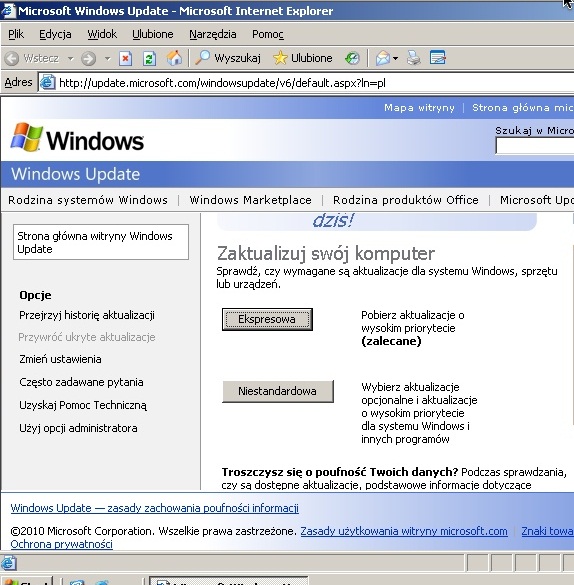Click the Zaktualizuj swój komputer heading
The image size is (574, 585).
[326, 253]
